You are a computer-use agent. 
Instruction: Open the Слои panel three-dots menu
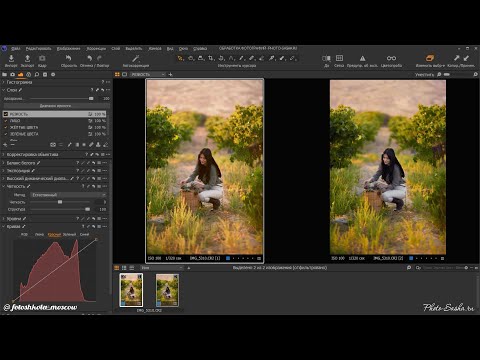click(x=108, y=90)
